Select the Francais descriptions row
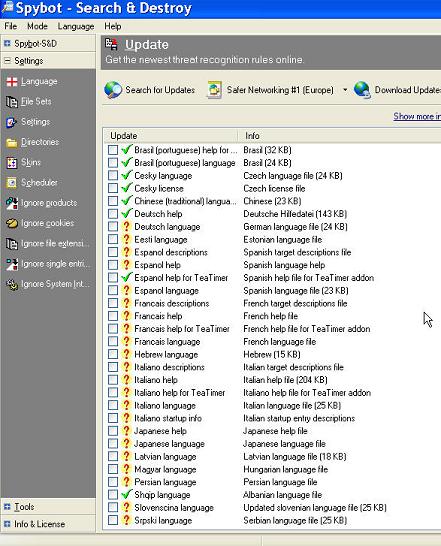This screenshot has width=441, height=546. coord(172,303)
